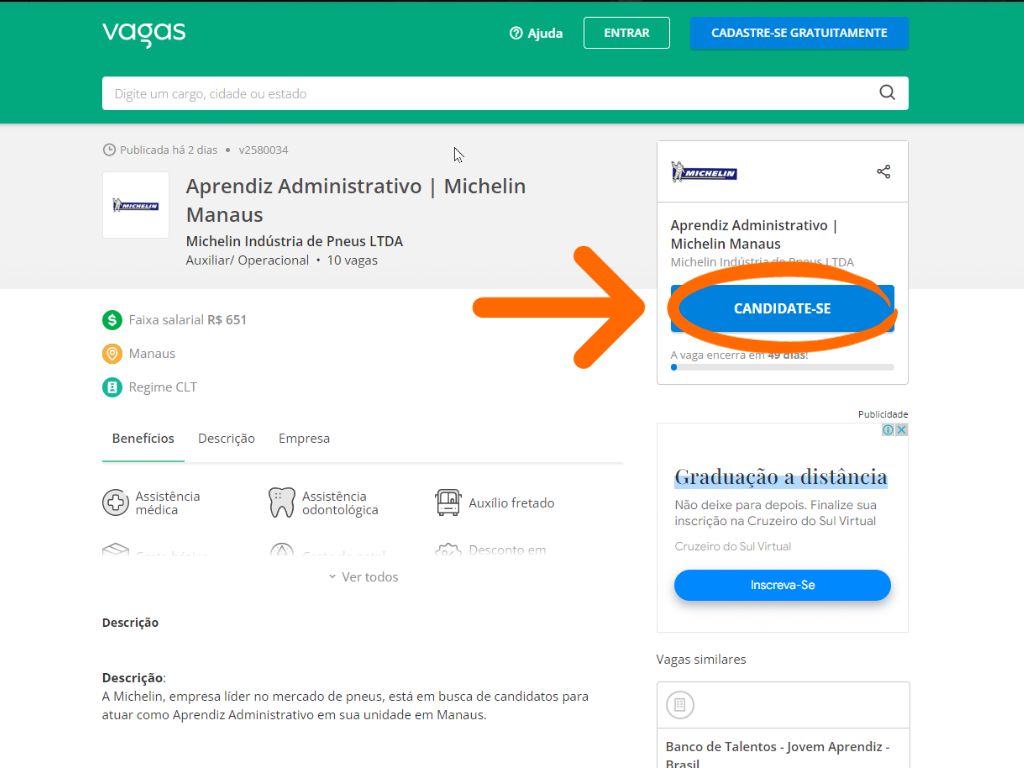
Task: Click the Aprendiz Administrativo job title heading
Action: (x=356, y=200)
